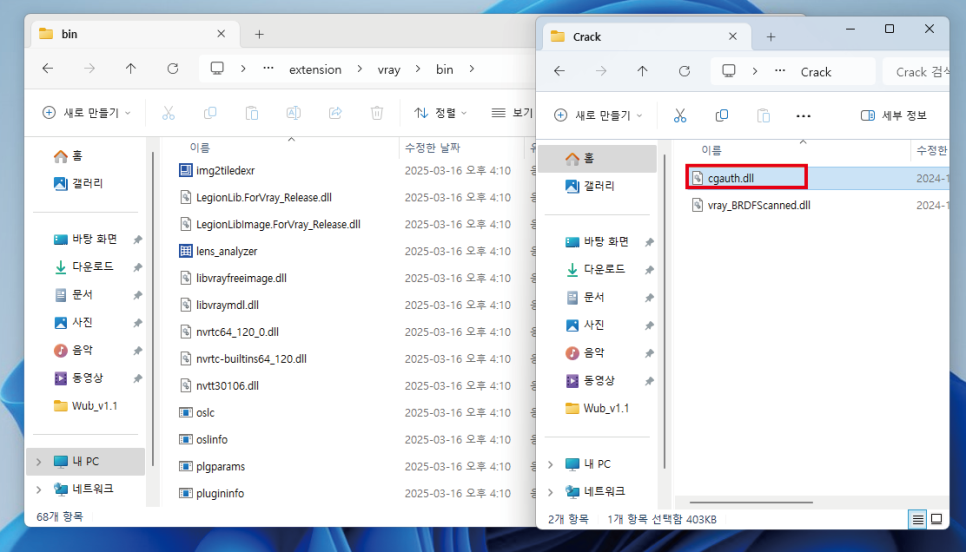
Task: Go back in the bin window
Action: [47, 69]
